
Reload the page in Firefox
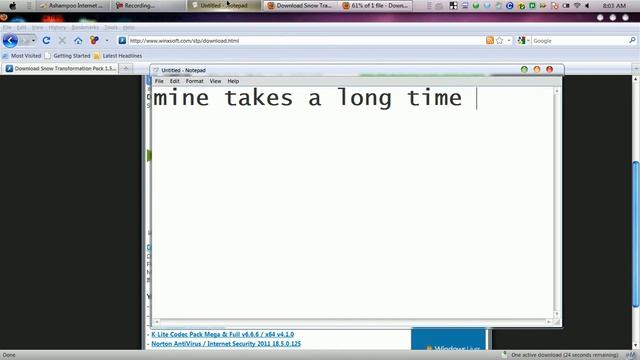point(46,40)
